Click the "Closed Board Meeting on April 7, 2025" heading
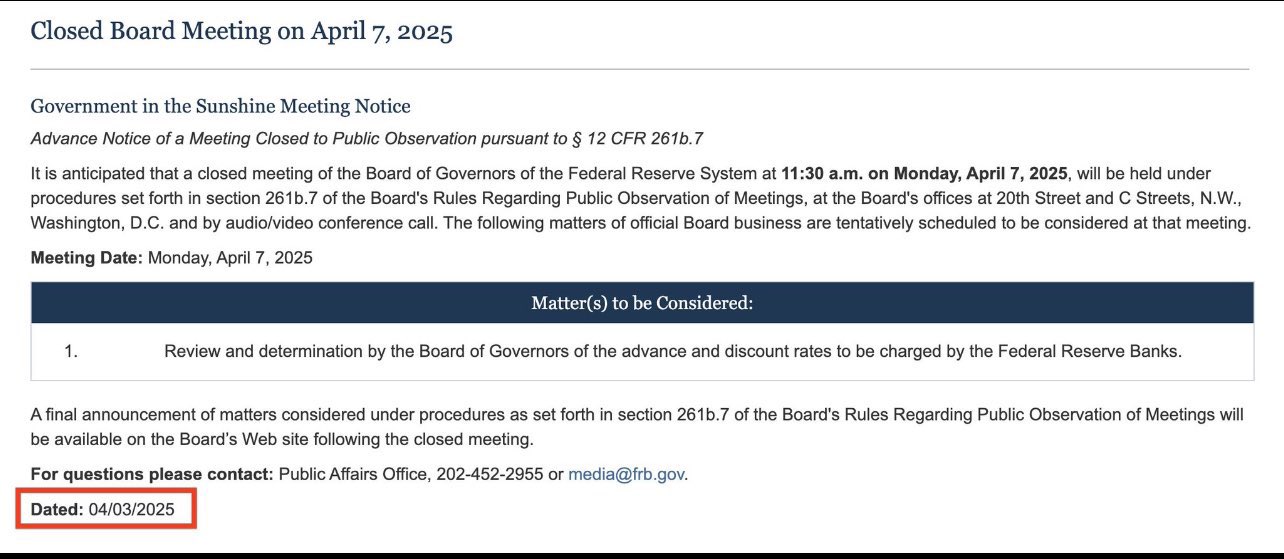This screenshot has height=559, width=1284. [241, 31]
